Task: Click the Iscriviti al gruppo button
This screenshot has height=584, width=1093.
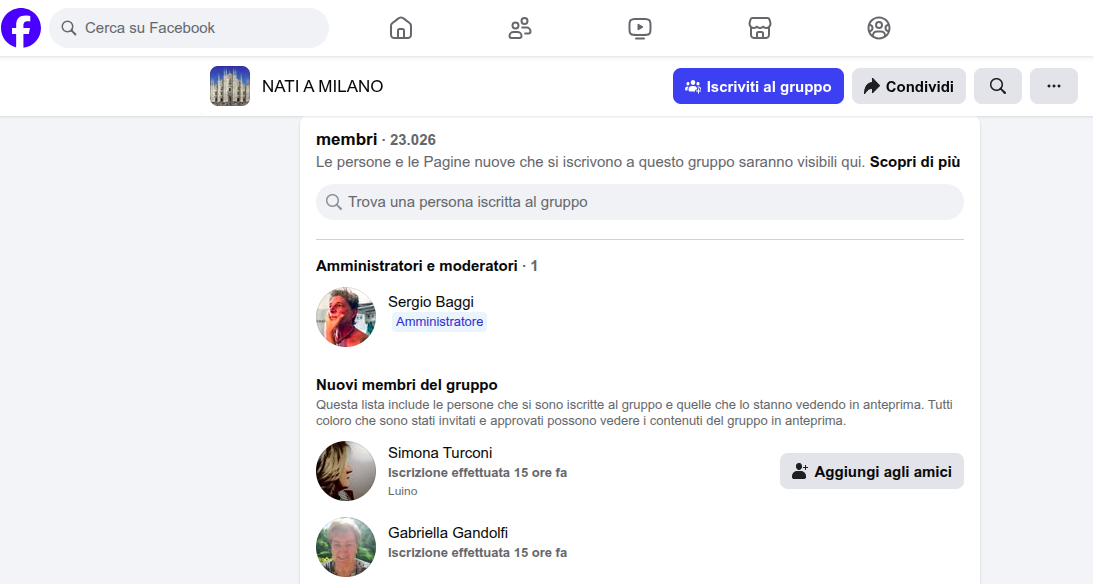Action: pos(758,86)
